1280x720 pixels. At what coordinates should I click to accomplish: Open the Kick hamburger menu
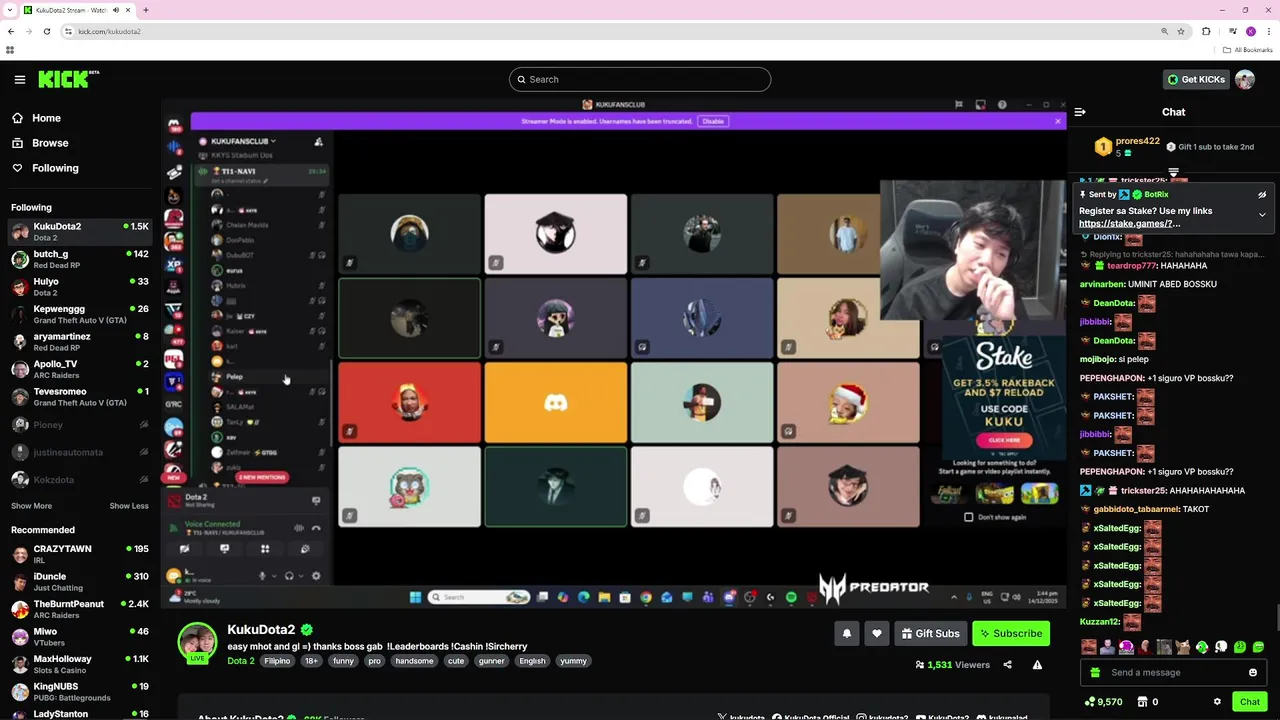click(19, 79)
